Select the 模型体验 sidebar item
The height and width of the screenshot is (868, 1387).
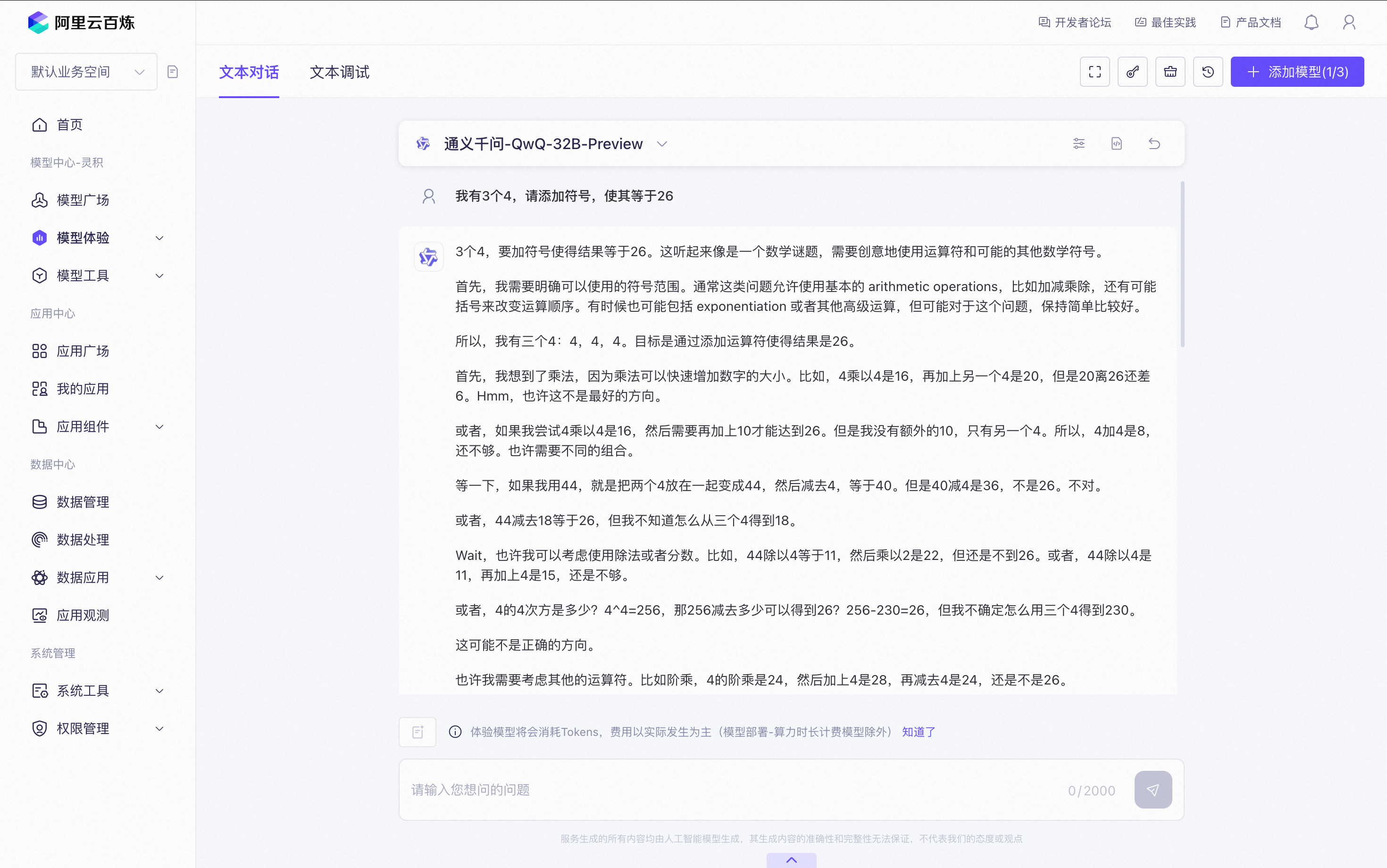coord(83,238)
